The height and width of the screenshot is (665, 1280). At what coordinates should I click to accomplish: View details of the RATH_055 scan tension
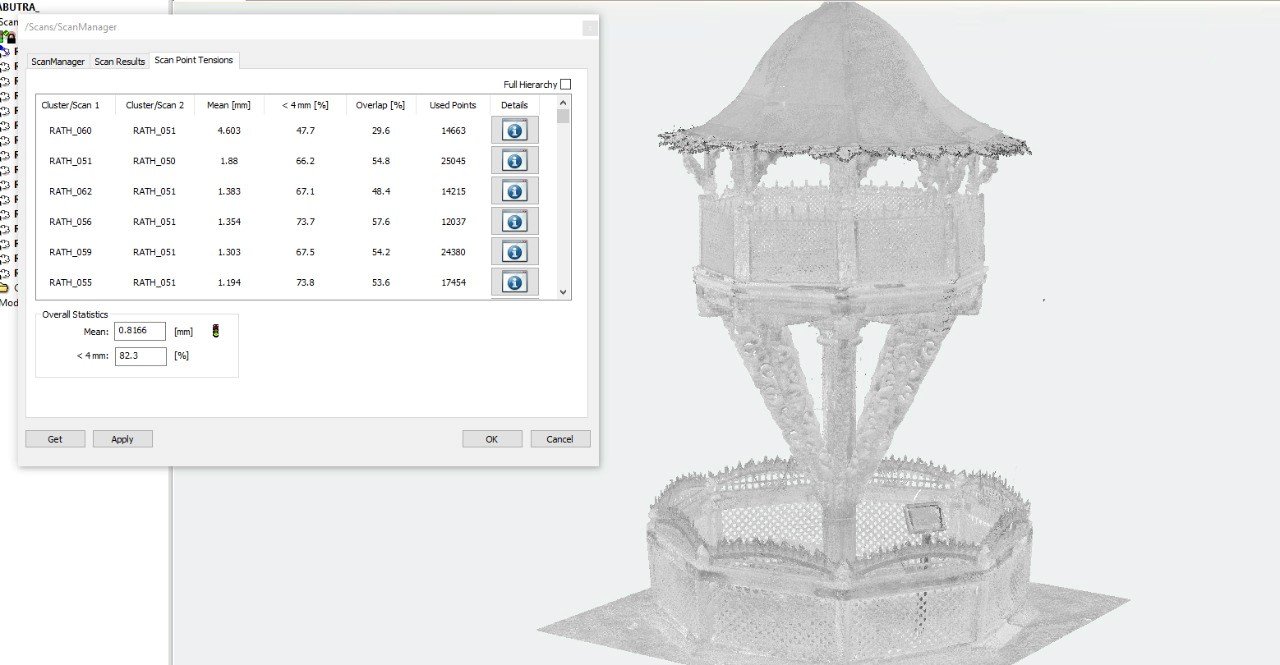tap(514, 282)
